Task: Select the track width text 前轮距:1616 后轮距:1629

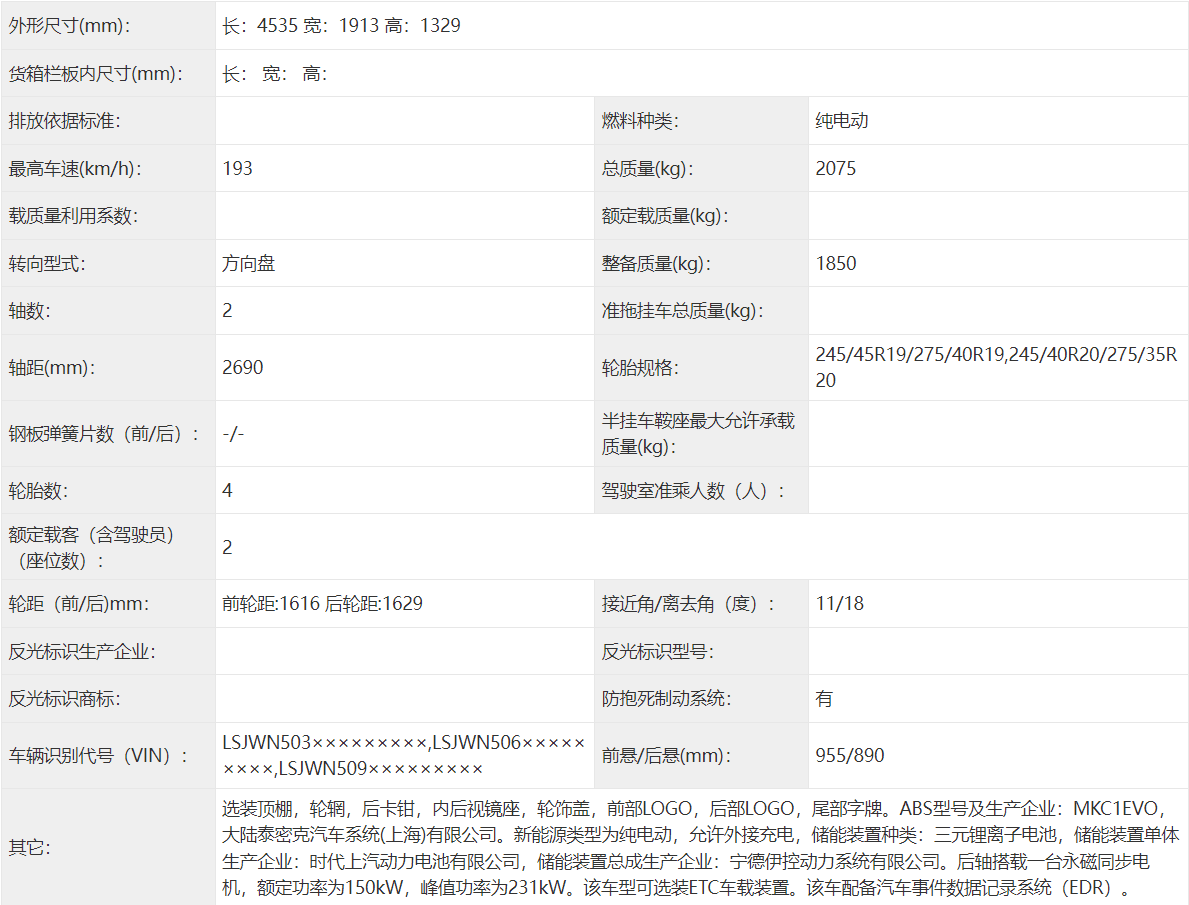Action: (x=322, y=604)
